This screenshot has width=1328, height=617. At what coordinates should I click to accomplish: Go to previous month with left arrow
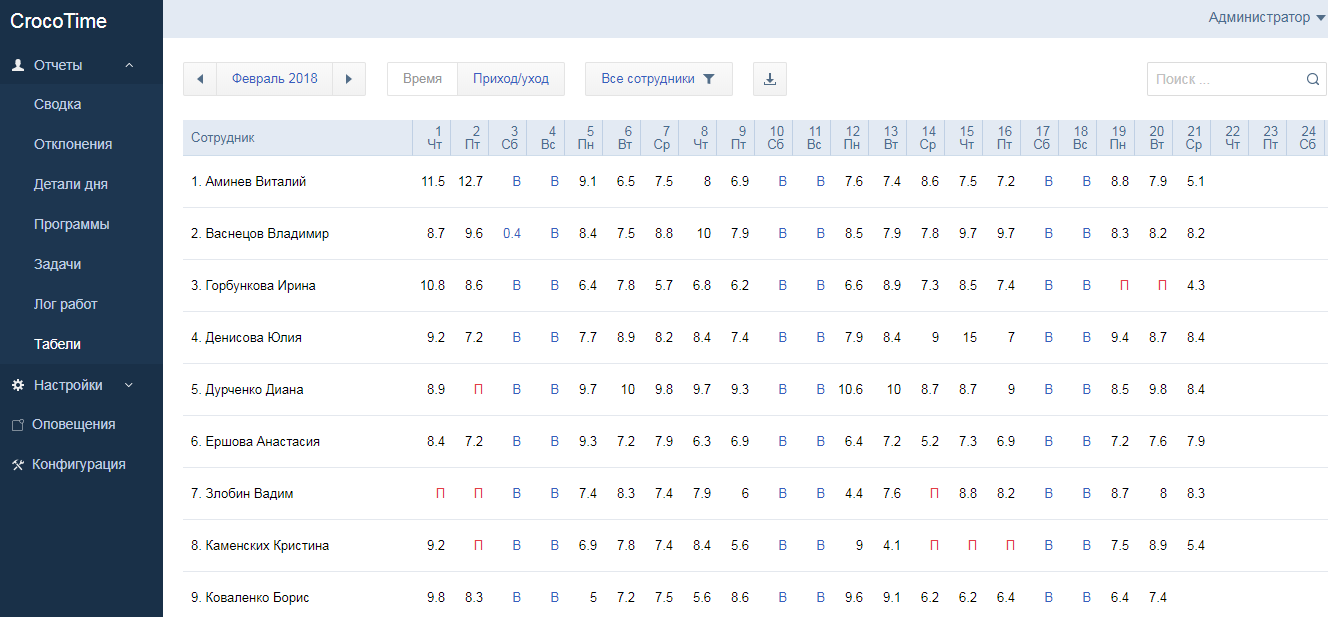pos(200,79)
